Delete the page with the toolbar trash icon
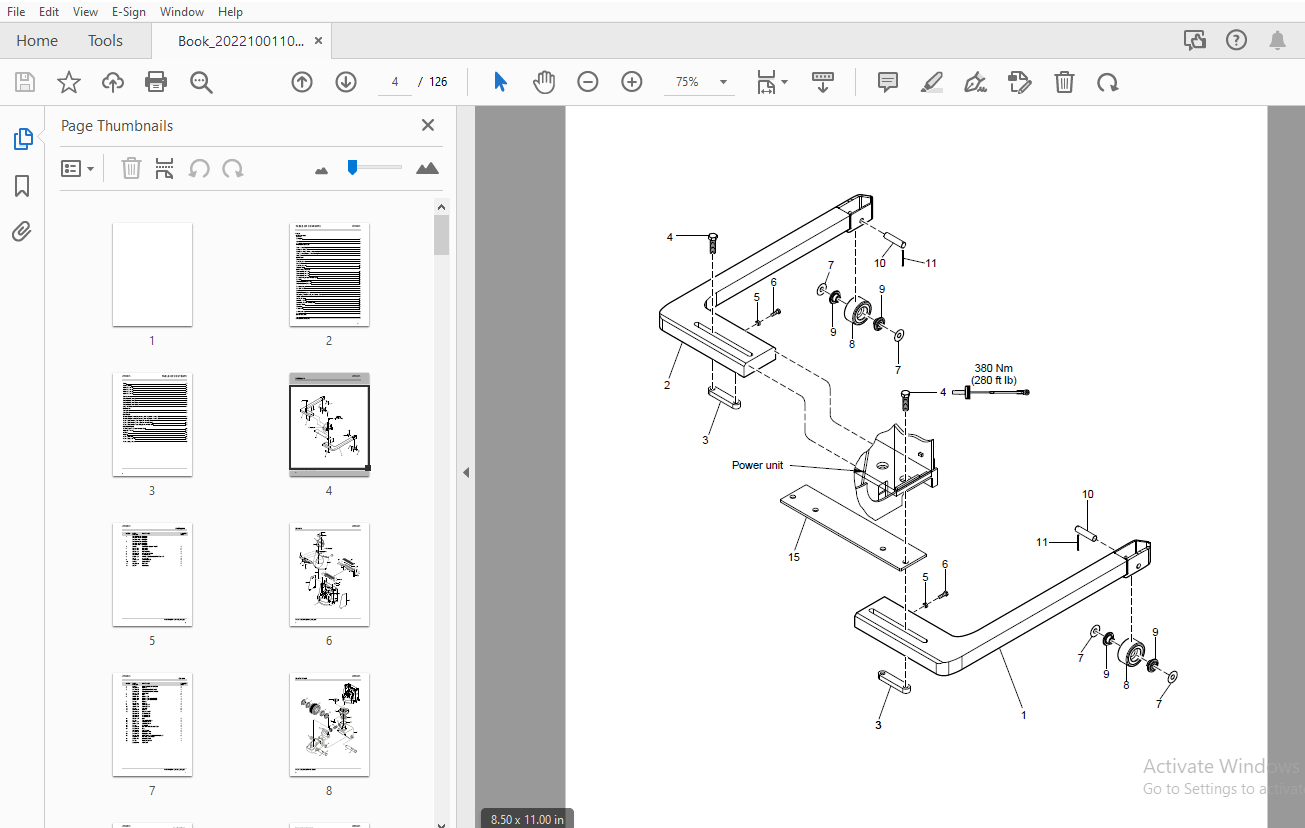 click(1064, 82)
